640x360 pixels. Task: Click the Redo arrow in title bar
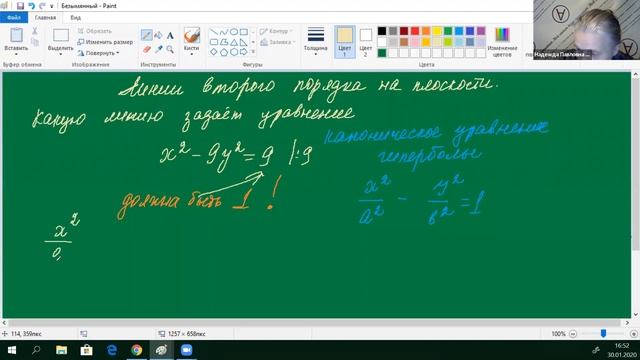pyautogui.click(x=42, y=6)
